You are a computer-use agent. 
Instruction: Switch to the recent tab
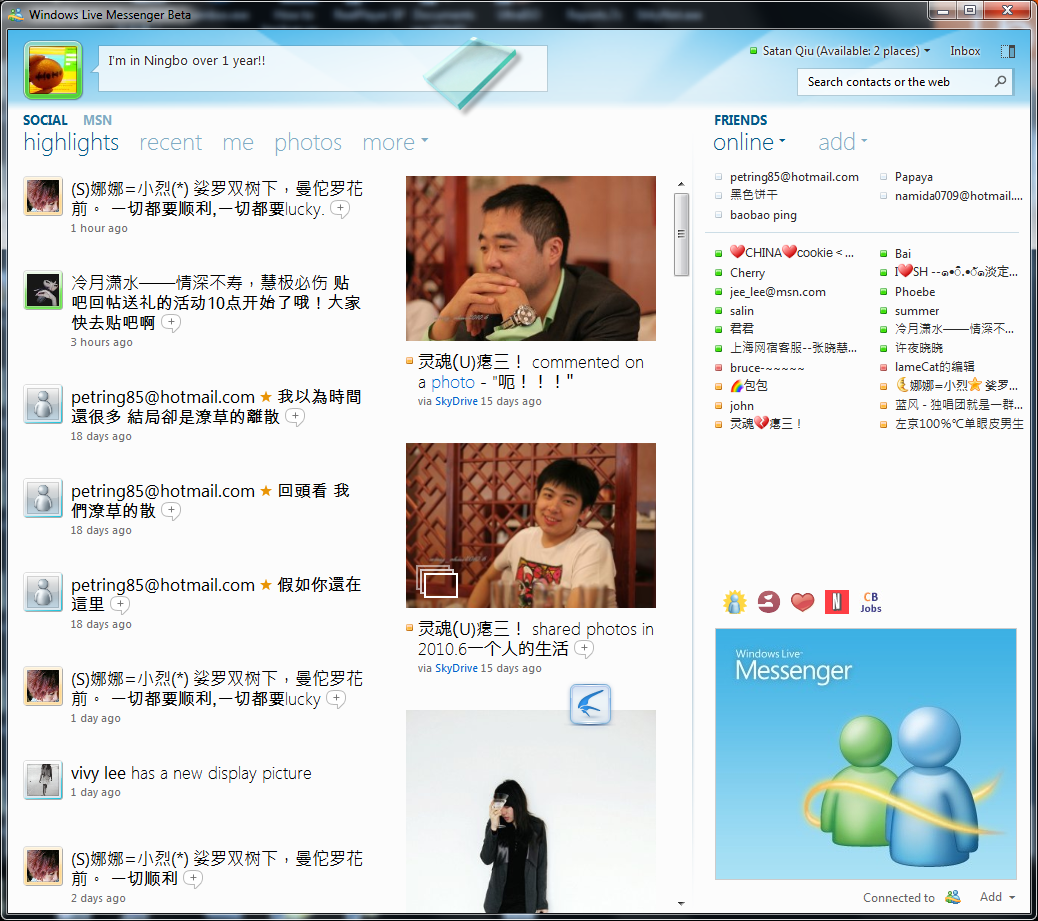click(x=170, y=142)
